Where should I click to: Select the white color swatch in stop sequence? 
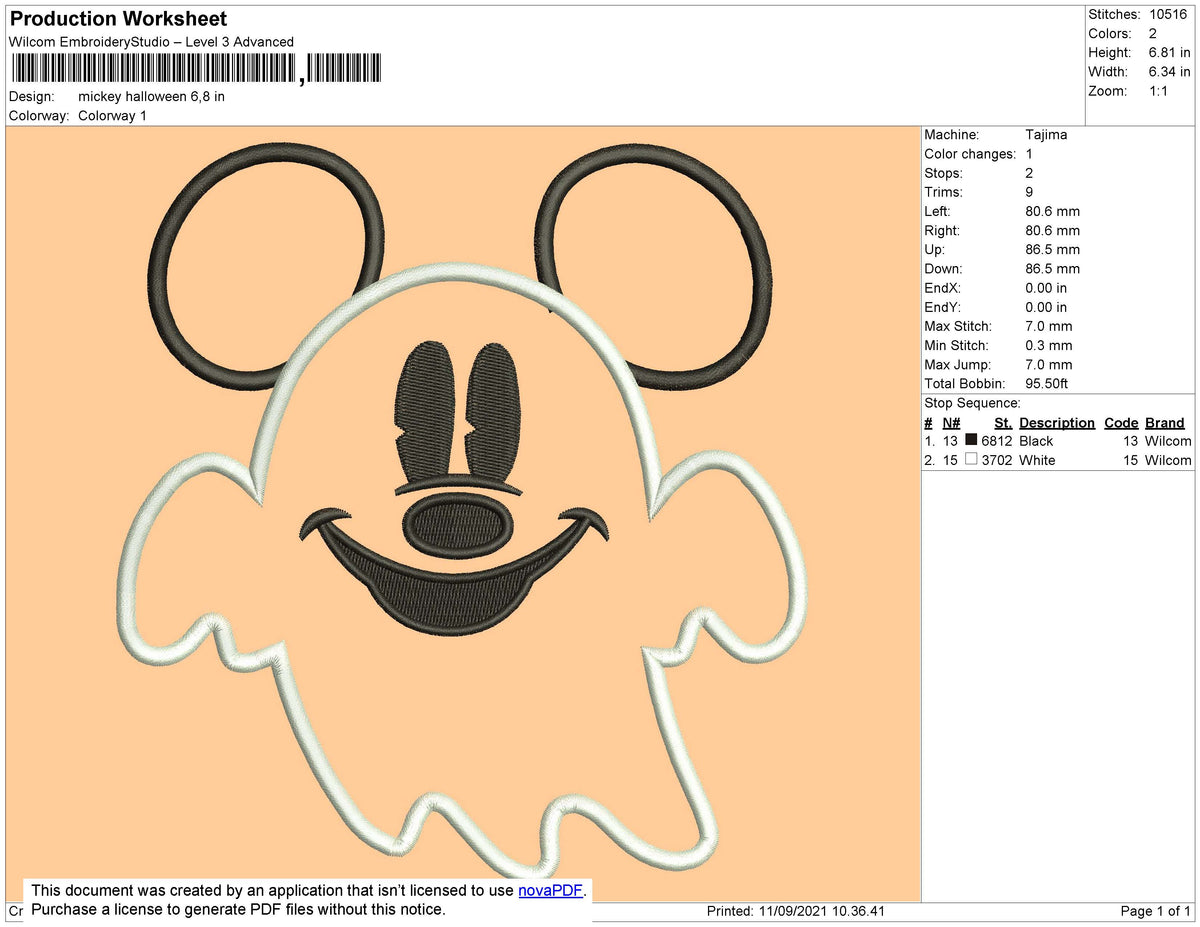tap(971, 460)
